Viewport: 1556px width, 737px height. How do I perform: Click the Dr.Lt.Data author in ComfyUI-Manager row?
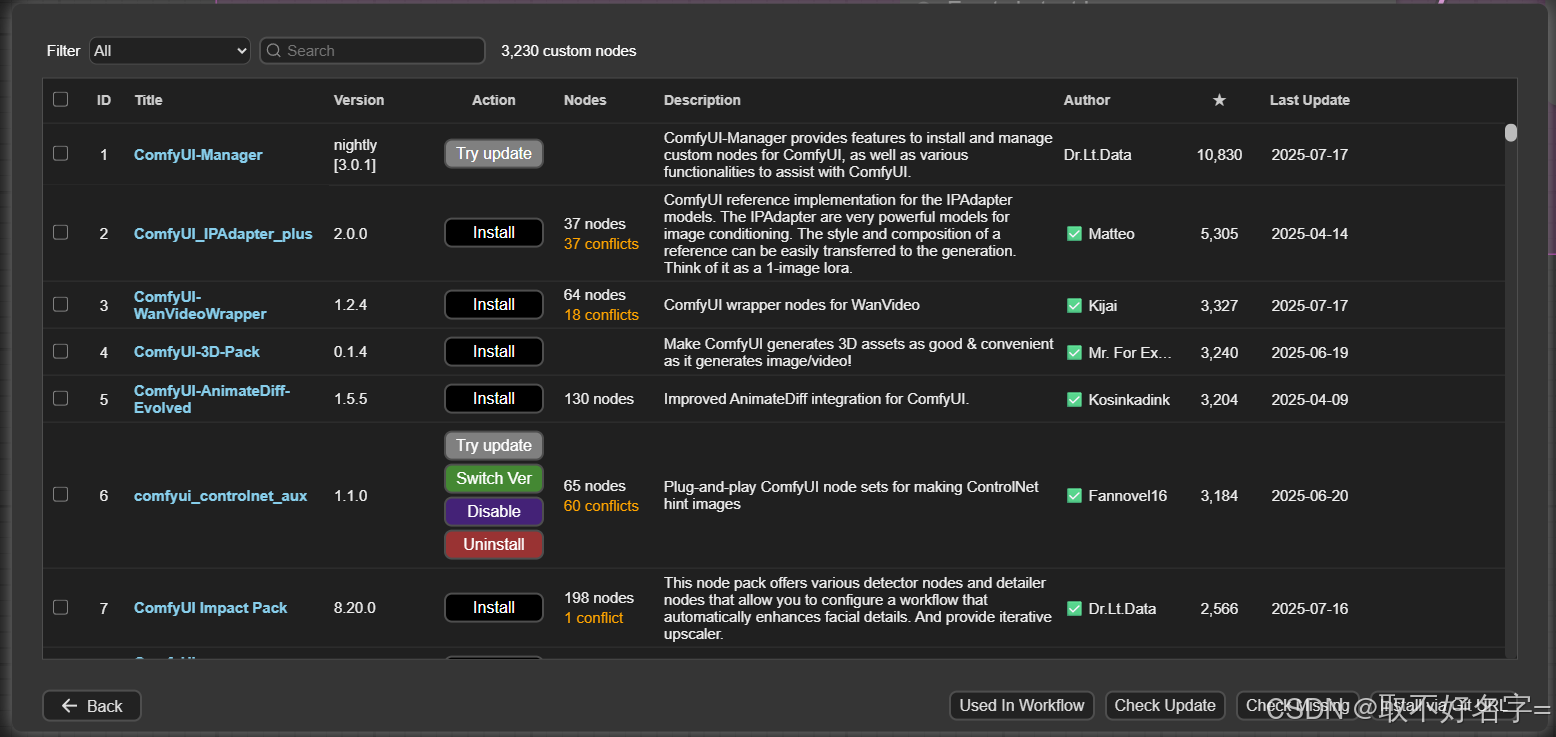[1098, 155]
